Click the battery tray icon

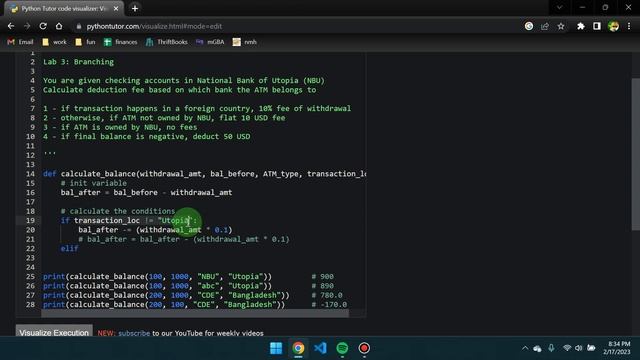coord(591,348)
